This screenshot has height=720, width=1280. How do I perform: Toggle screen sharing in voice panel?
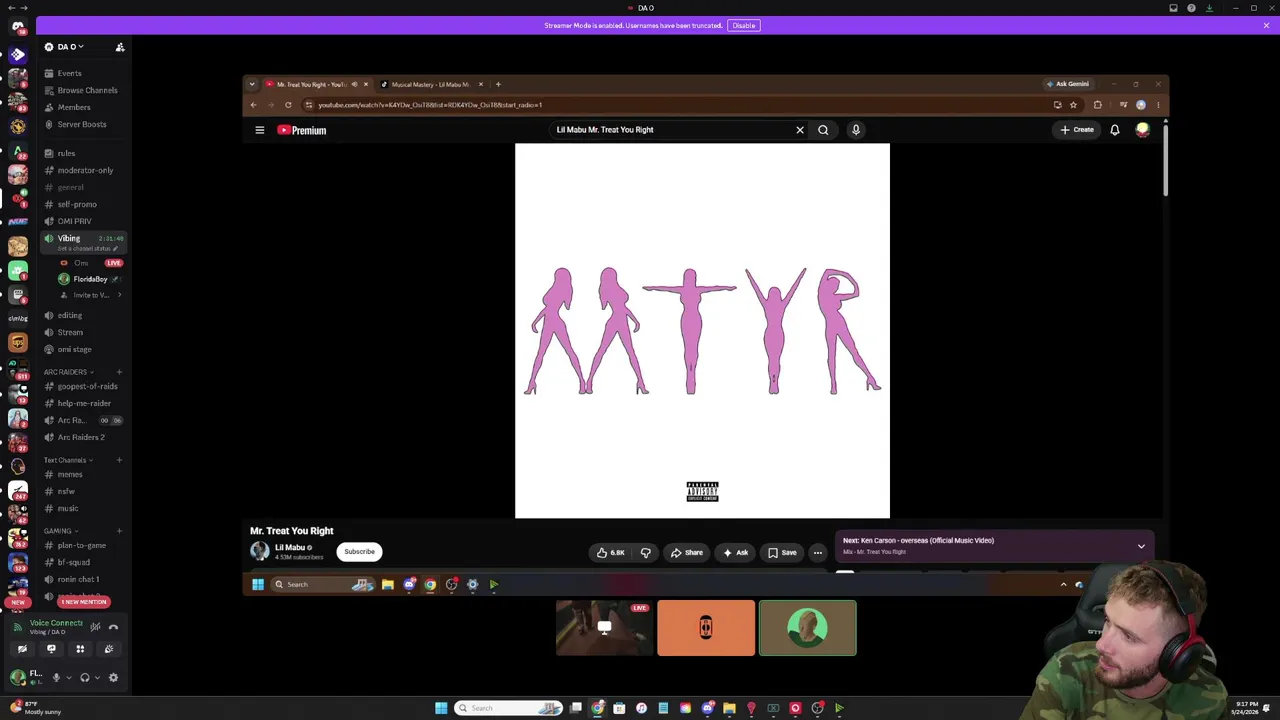click(x=51, y=649)
